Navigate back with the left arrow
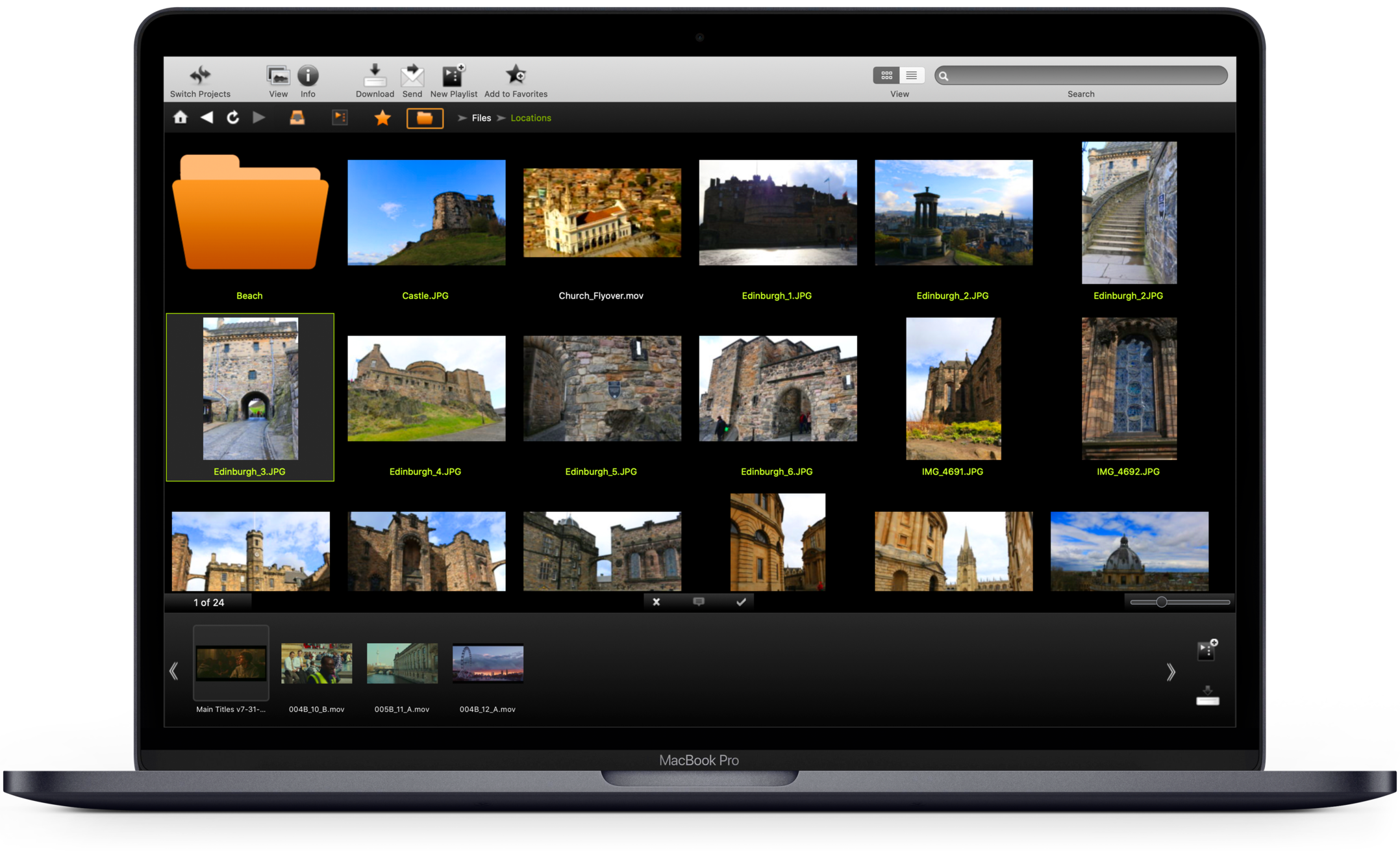 click(x=206, y=118)
